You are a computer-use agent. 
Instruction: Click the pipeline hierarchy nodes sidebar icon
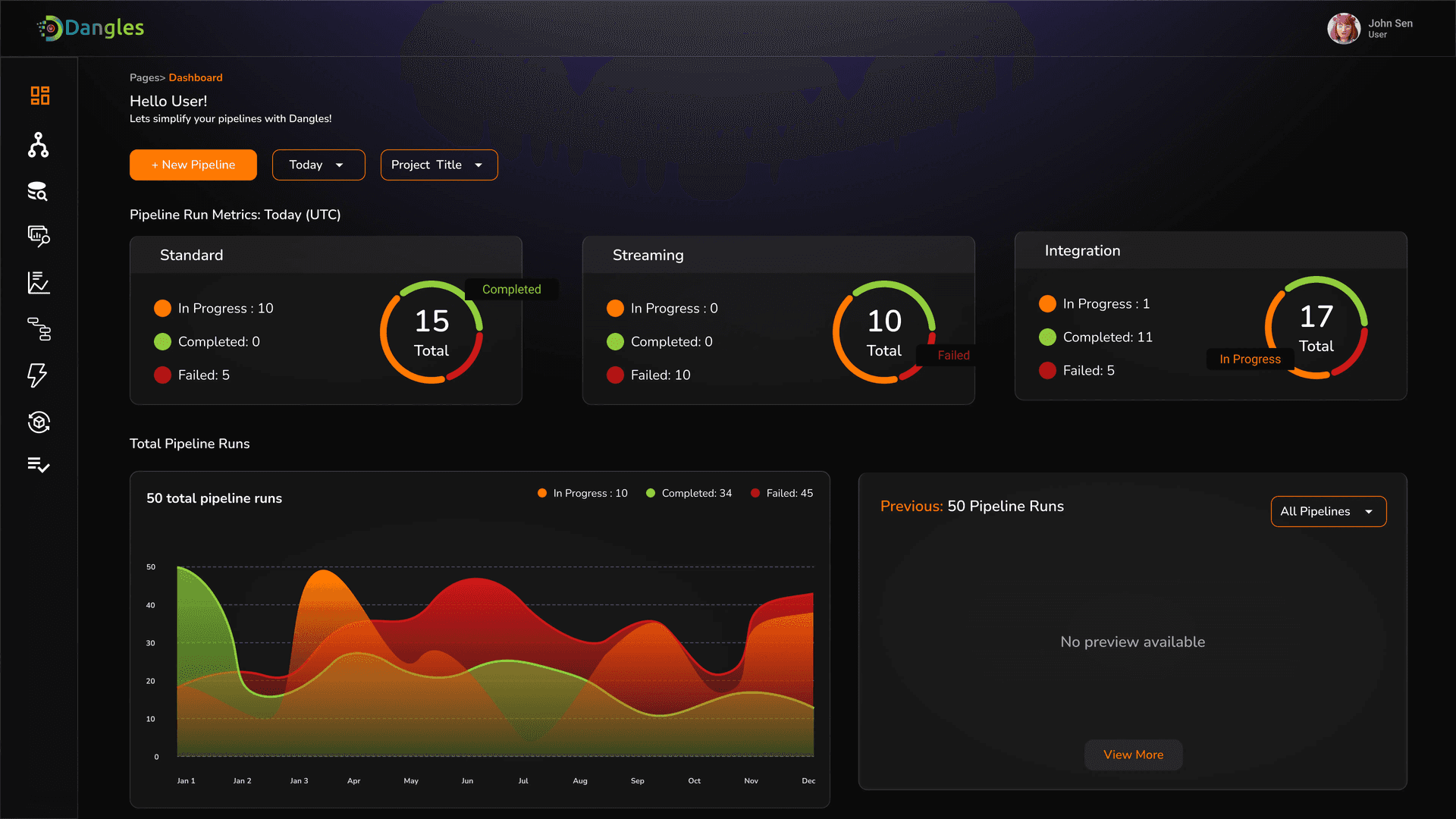click(x=38, y=145)
